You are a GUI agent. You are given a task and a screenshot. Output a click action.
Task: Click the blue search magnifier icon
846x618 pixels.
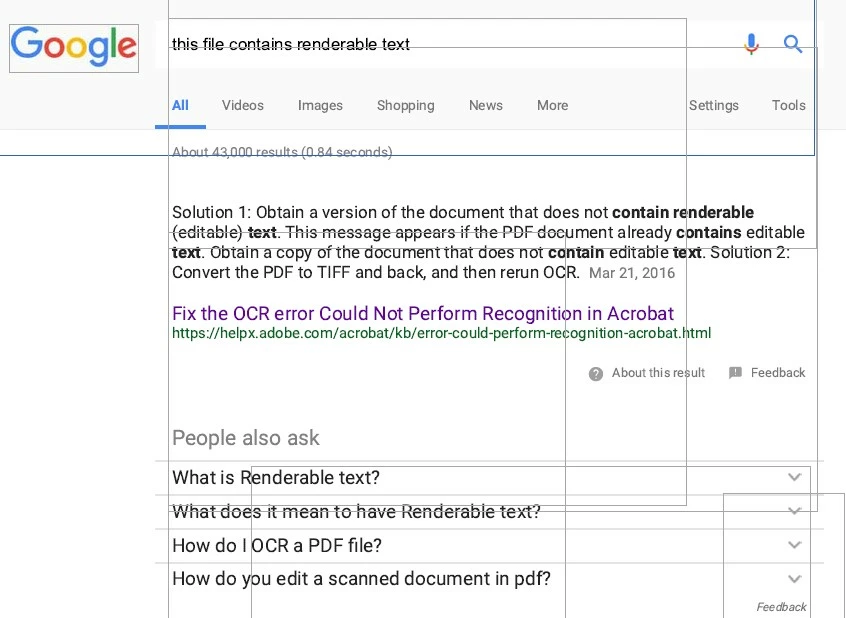pos(793,44)
